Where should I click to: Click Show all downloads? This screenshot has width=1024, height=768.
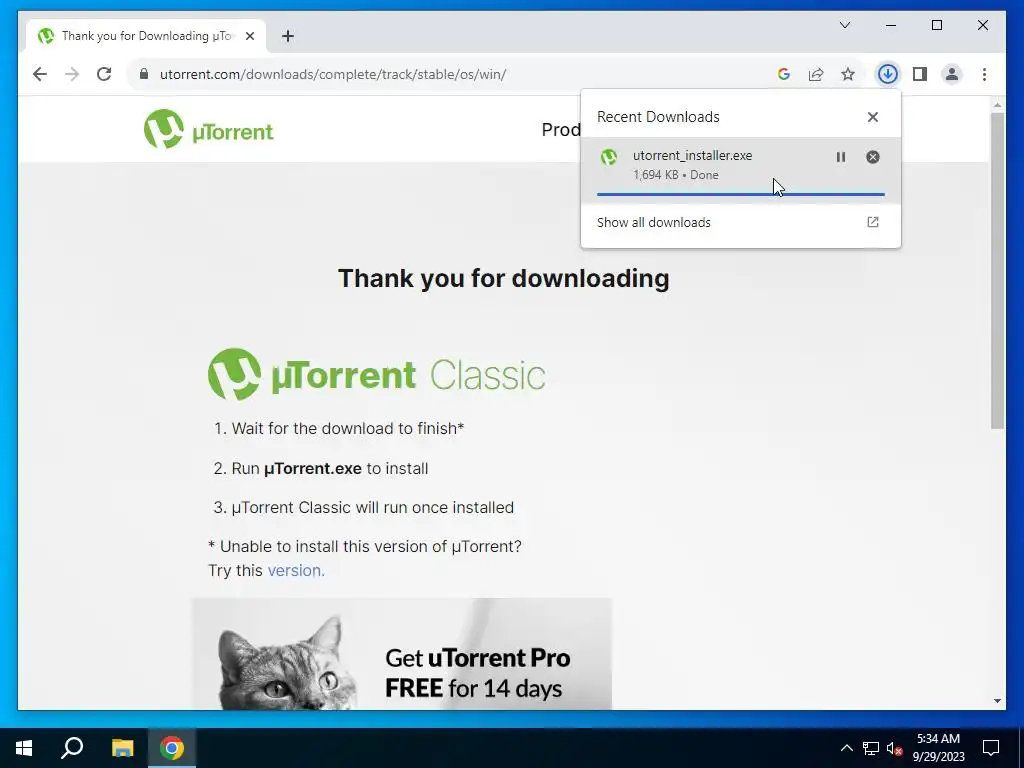pyautogui.click(x=654, y=222)
